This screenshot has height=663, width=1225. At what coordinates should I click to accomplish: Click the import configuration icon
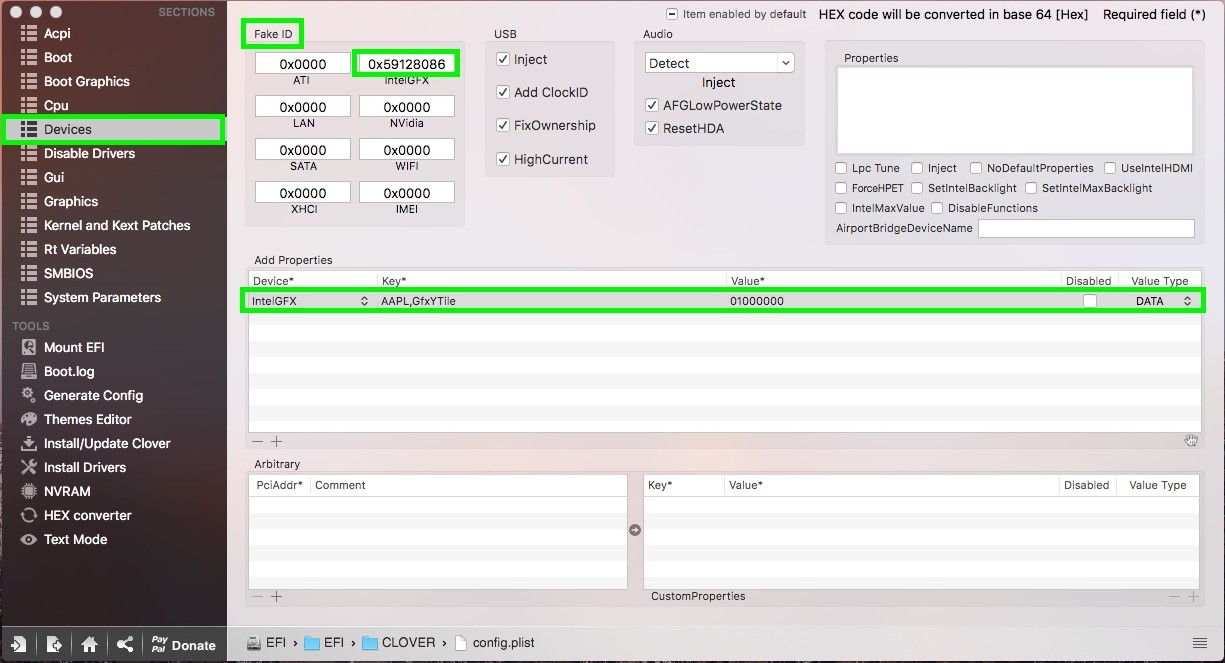pyautogui.click(x=19, y=644)
